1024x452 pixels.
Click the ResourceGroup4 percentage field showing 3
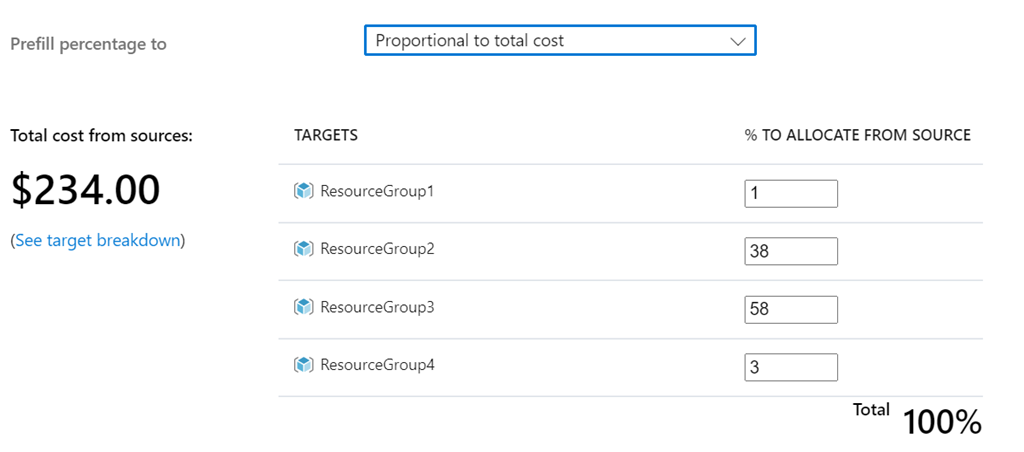[x=790, y=368]
